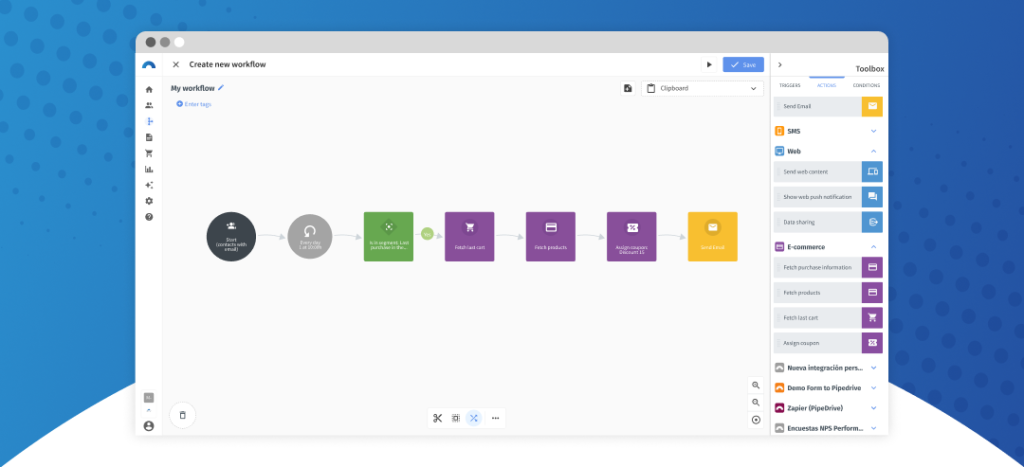Expand the SMS actions section
Viewport: 1024px width, 467px height.
click(873, 131)
